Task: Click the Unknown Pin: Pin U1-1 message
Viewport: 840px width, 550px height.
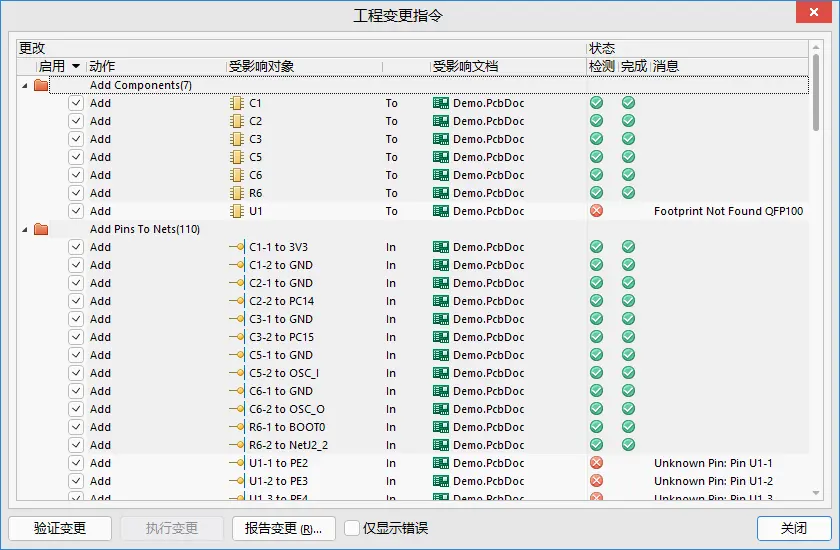Action: point(713,463)
